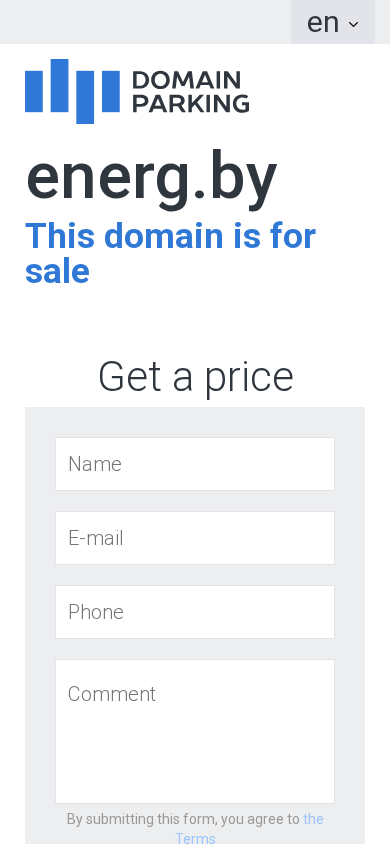Open the "en" language selector
390x844 pixels.
pos(332,22)
